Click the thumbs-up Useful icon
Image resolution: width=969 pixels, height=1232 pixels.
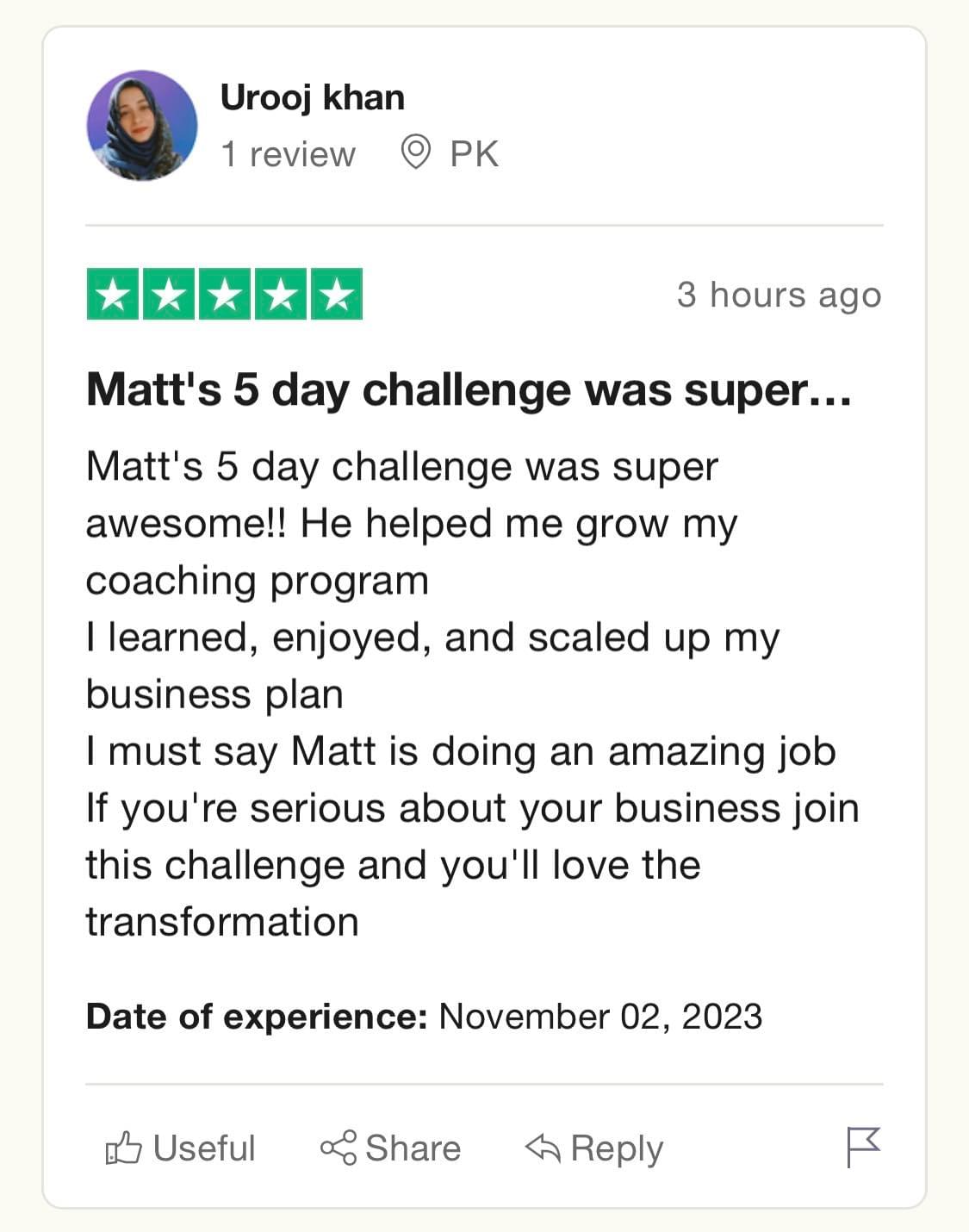(x=123, y=1148)
